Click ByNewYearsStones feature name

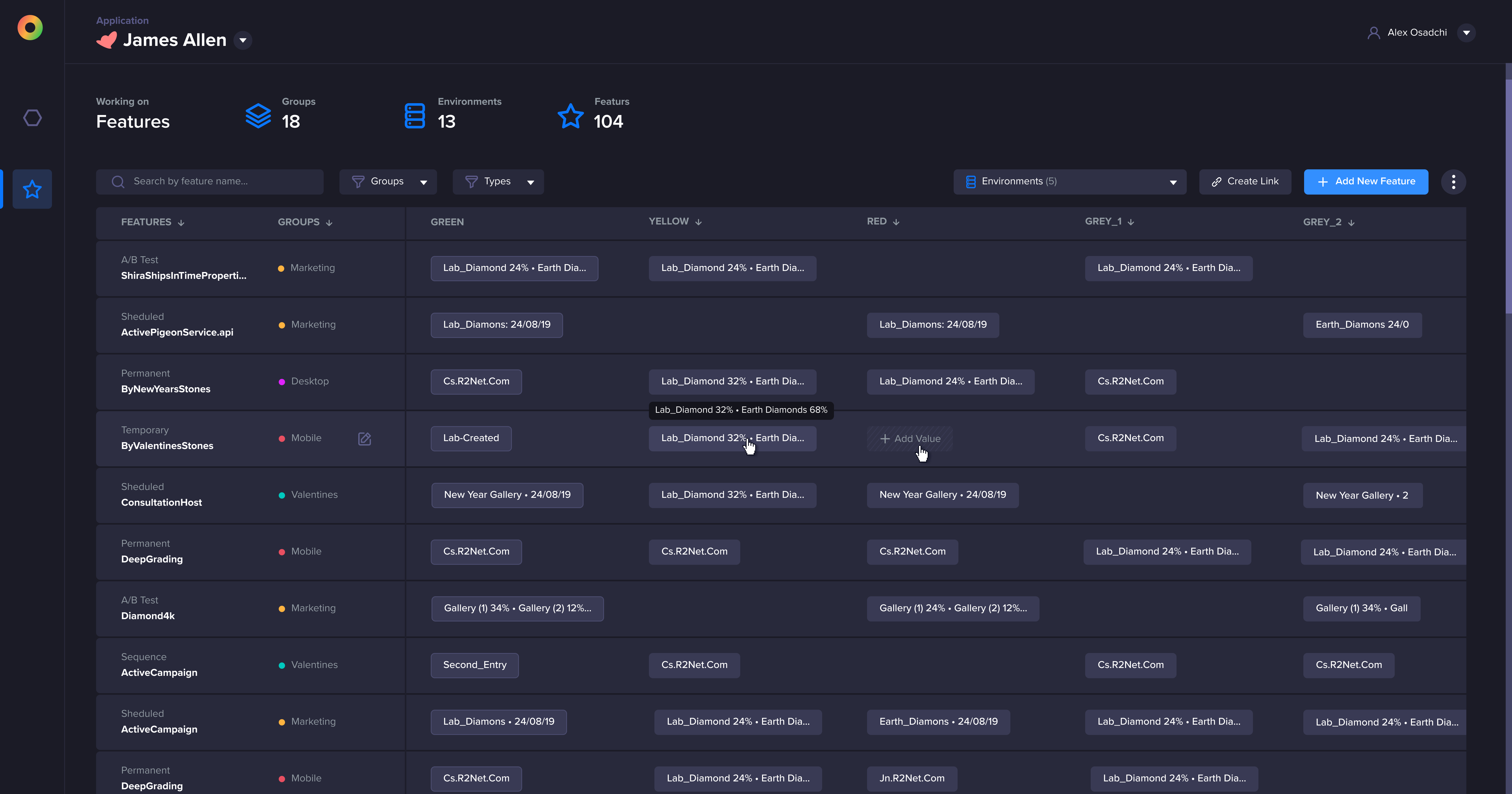pyautogui.click(x=166, y=389)
